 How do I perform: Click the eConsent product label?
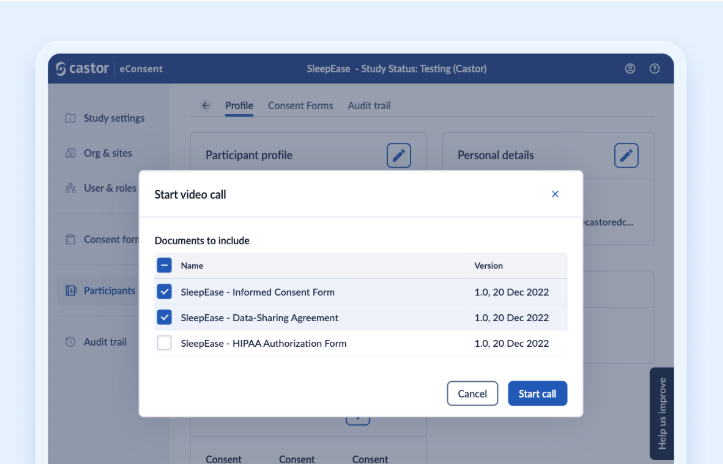[x=141, y=69]
